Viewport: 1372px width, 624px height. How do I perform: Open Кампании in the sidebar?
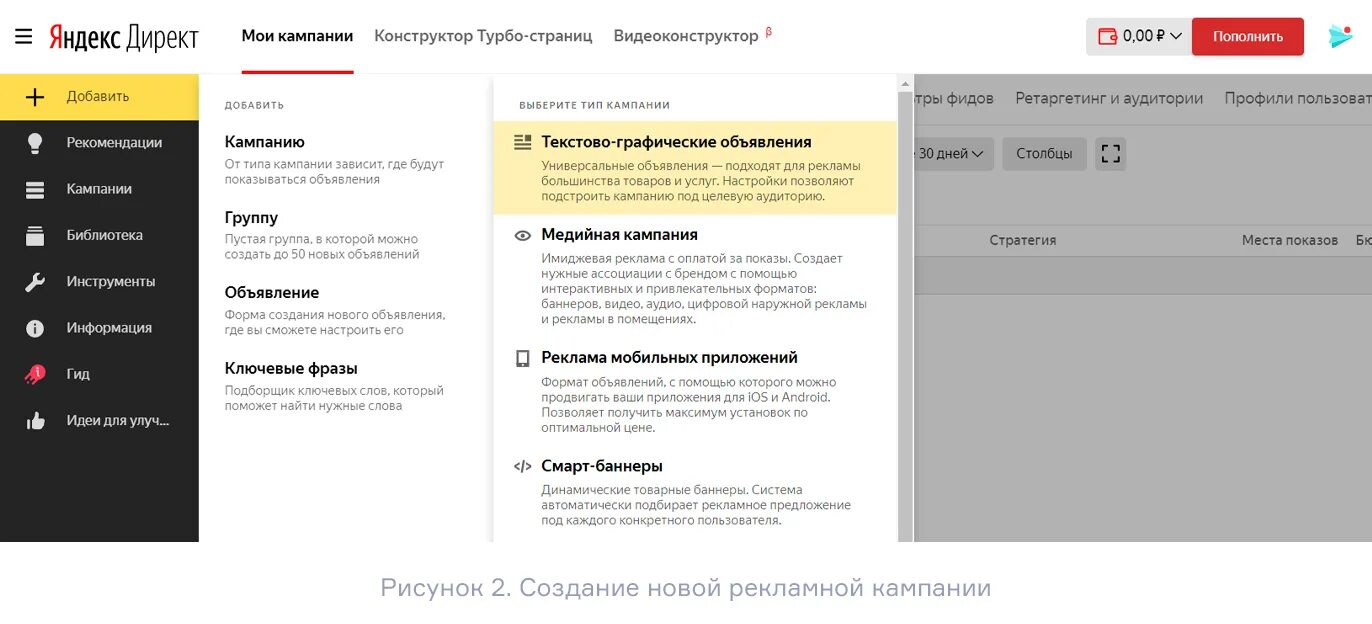point(99,189)
